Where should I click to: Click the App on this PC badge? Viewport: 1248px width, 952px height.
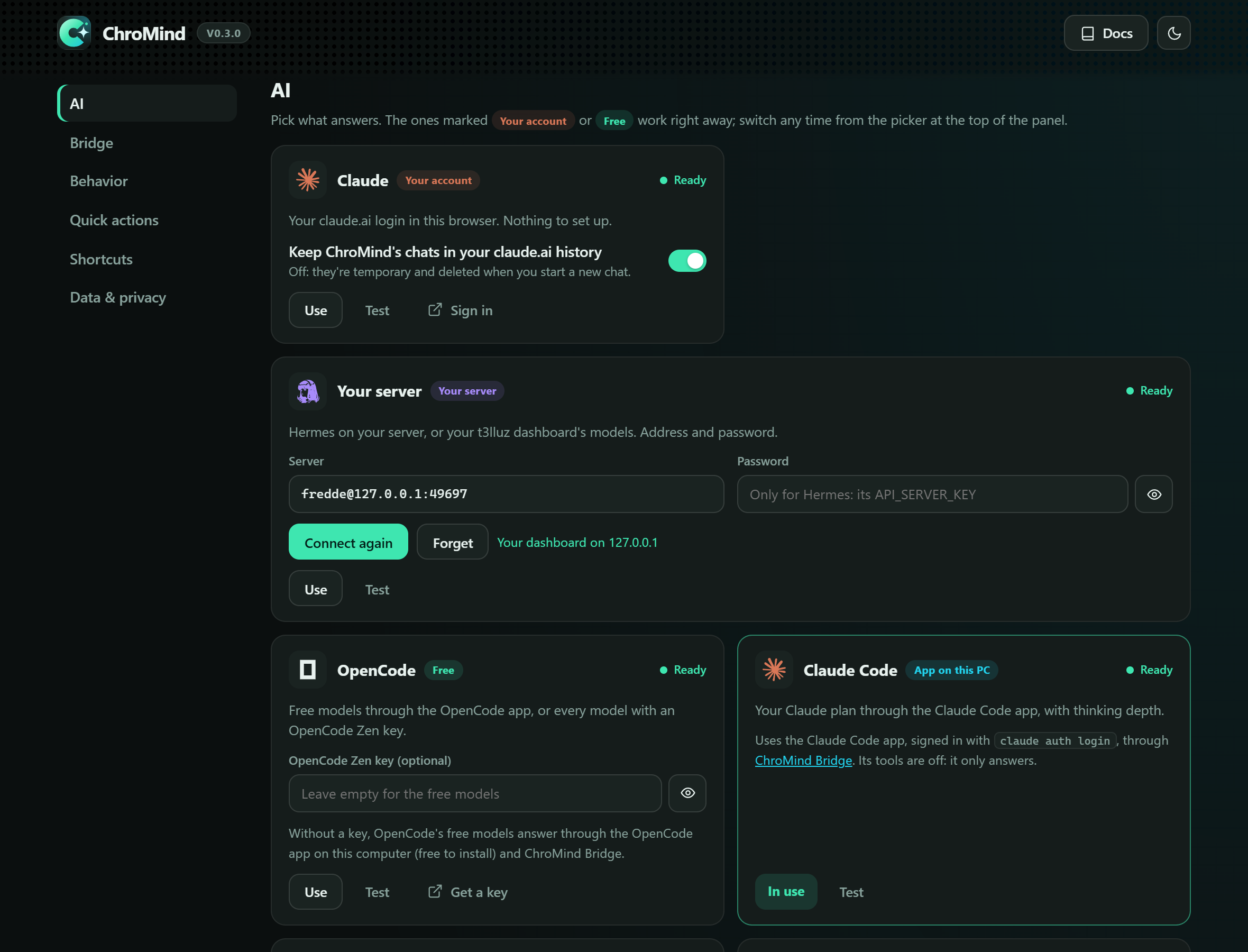pyautogui.click(x=951, y=670)
